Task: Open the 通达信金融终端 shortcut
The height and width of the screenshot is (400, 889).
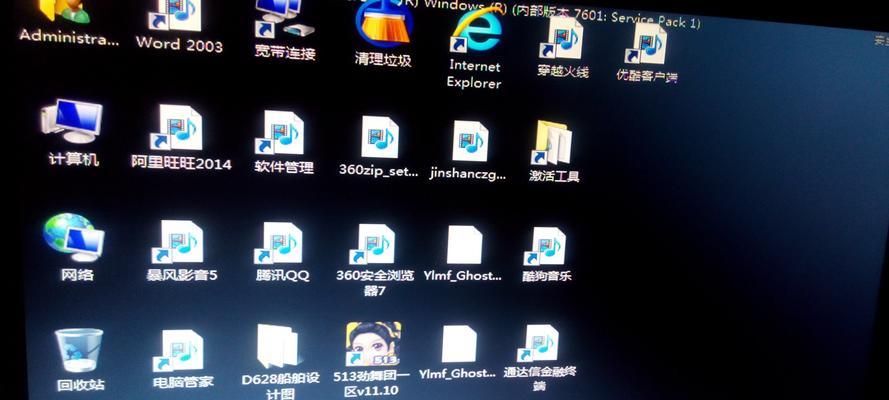Action: coord(539,343)
